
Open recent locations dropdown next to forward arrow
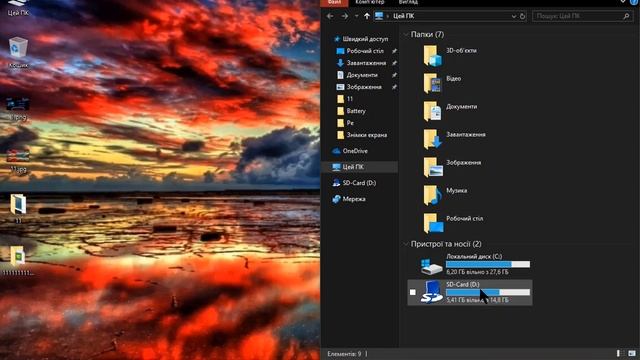point(356,16)
